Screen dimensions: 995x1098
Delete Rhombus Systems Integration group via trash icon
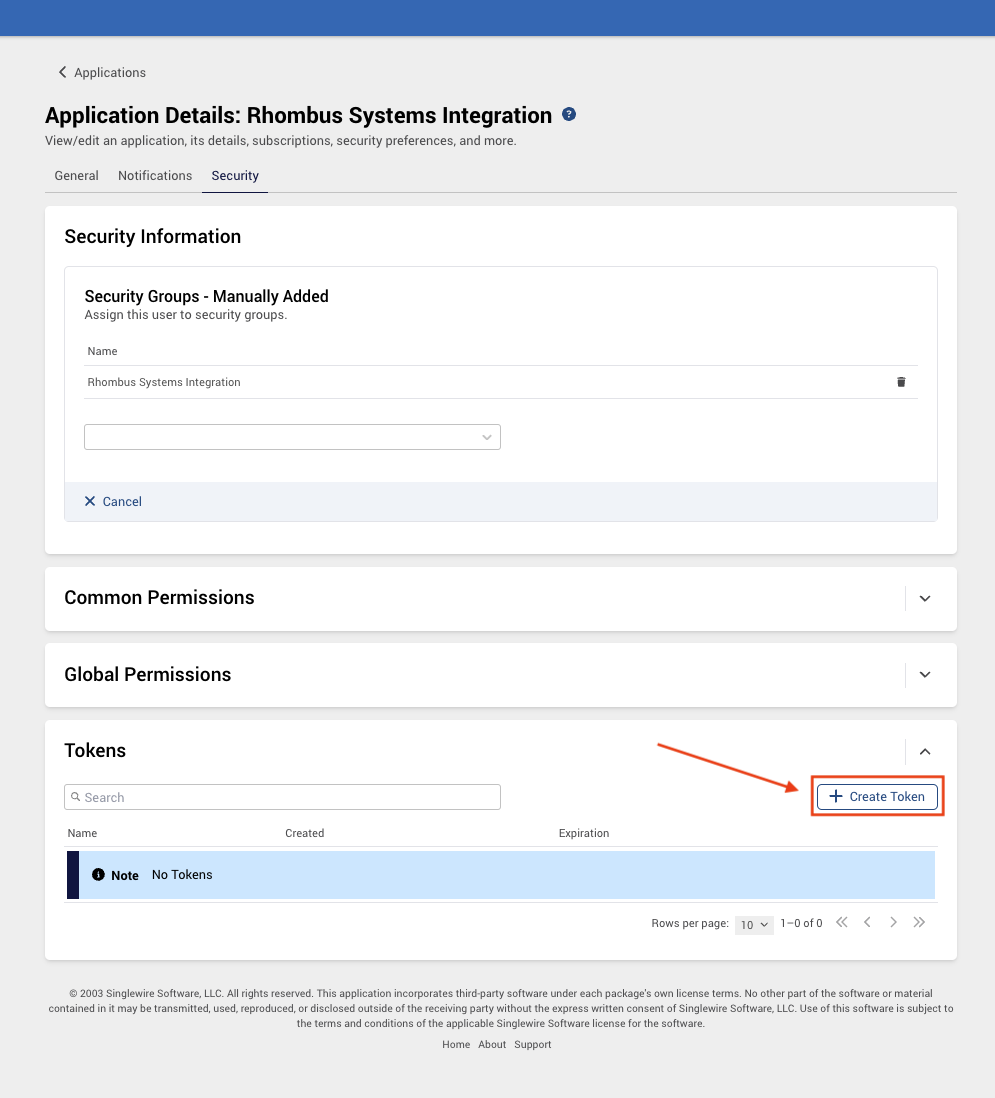pos(901,382)
